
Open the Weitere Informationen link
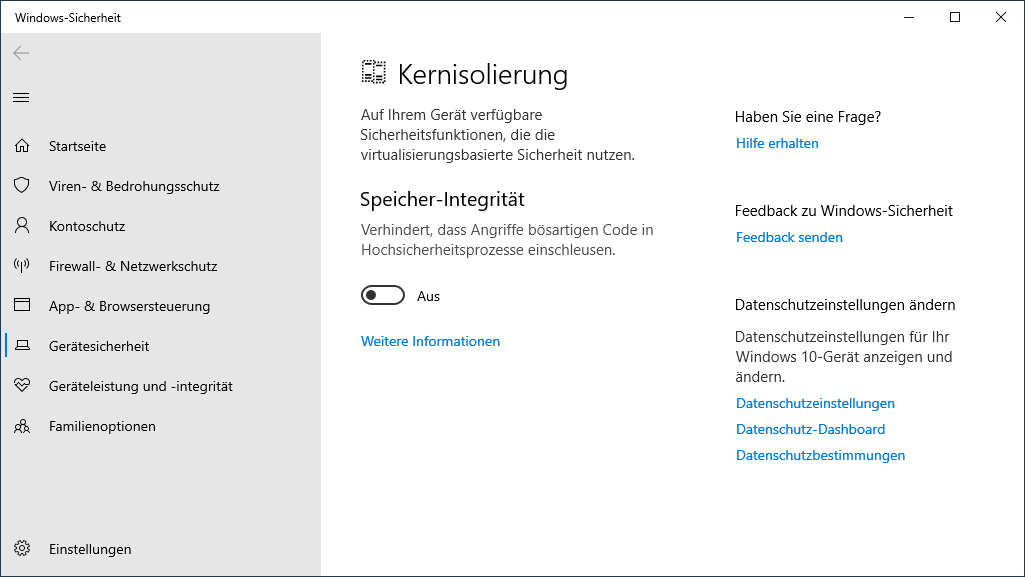430,341
